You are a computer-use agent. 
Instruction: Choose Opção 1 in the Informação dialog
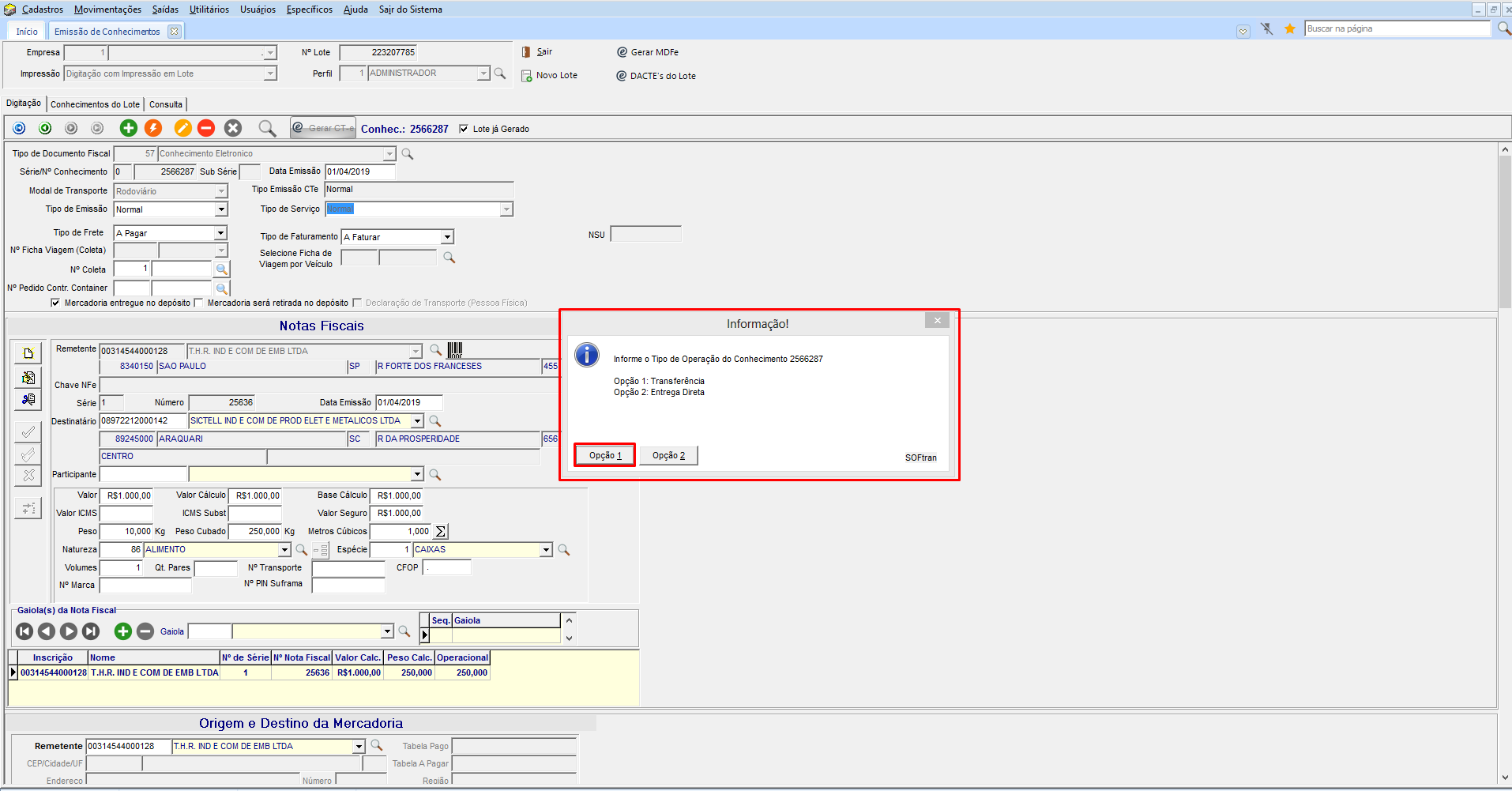point(605,456)
